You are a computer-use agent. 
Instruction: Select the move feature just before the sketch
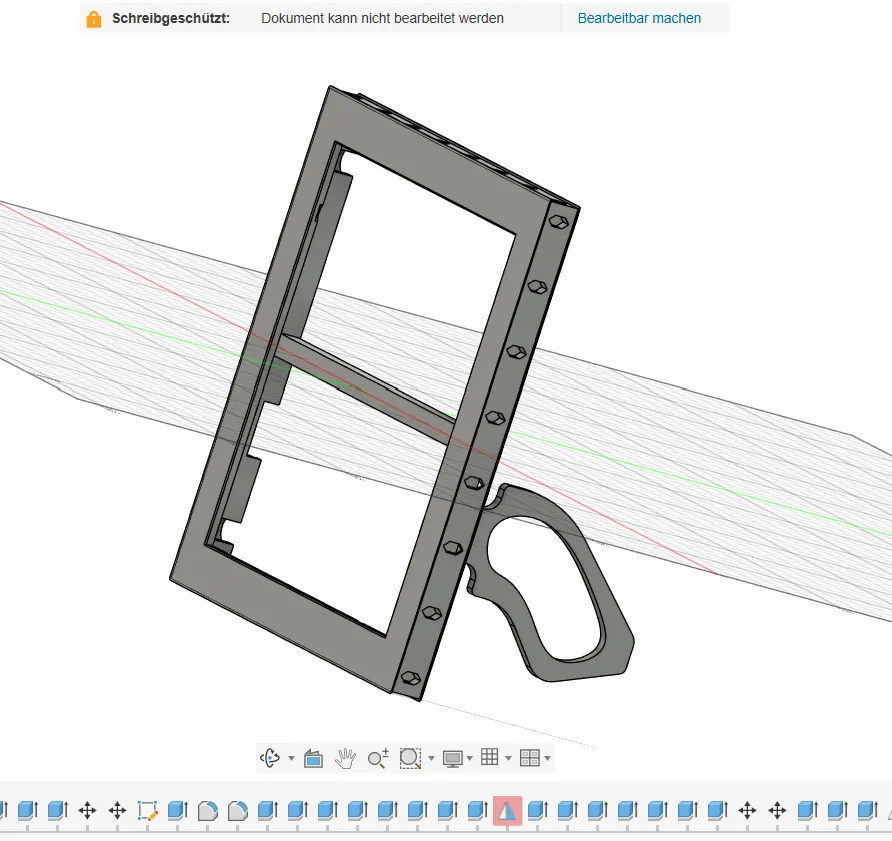pyautogui.click(x=117, y=810)
